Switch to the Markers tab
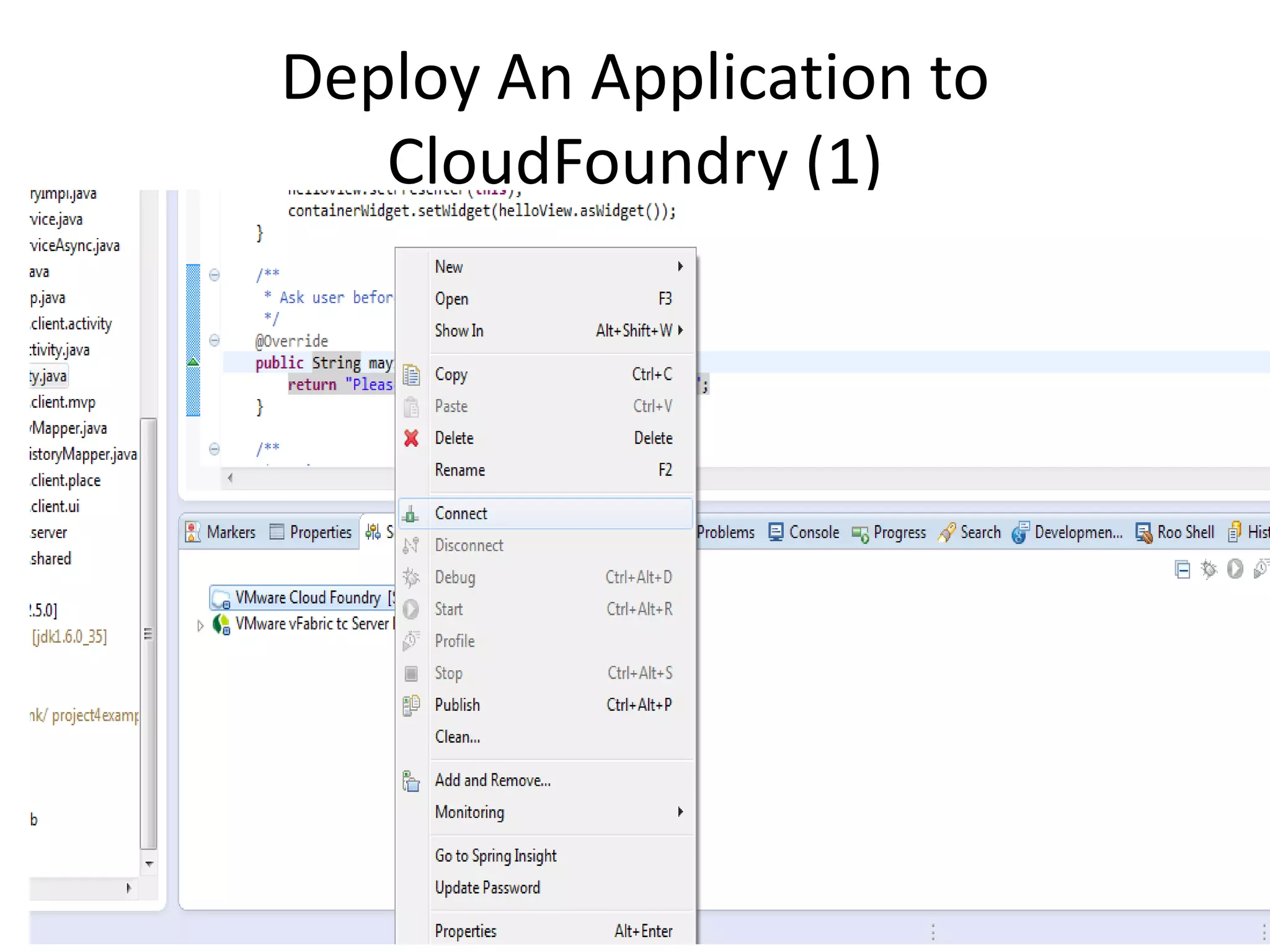Viewport: 1270px width, 952px height. click(221, 532)
